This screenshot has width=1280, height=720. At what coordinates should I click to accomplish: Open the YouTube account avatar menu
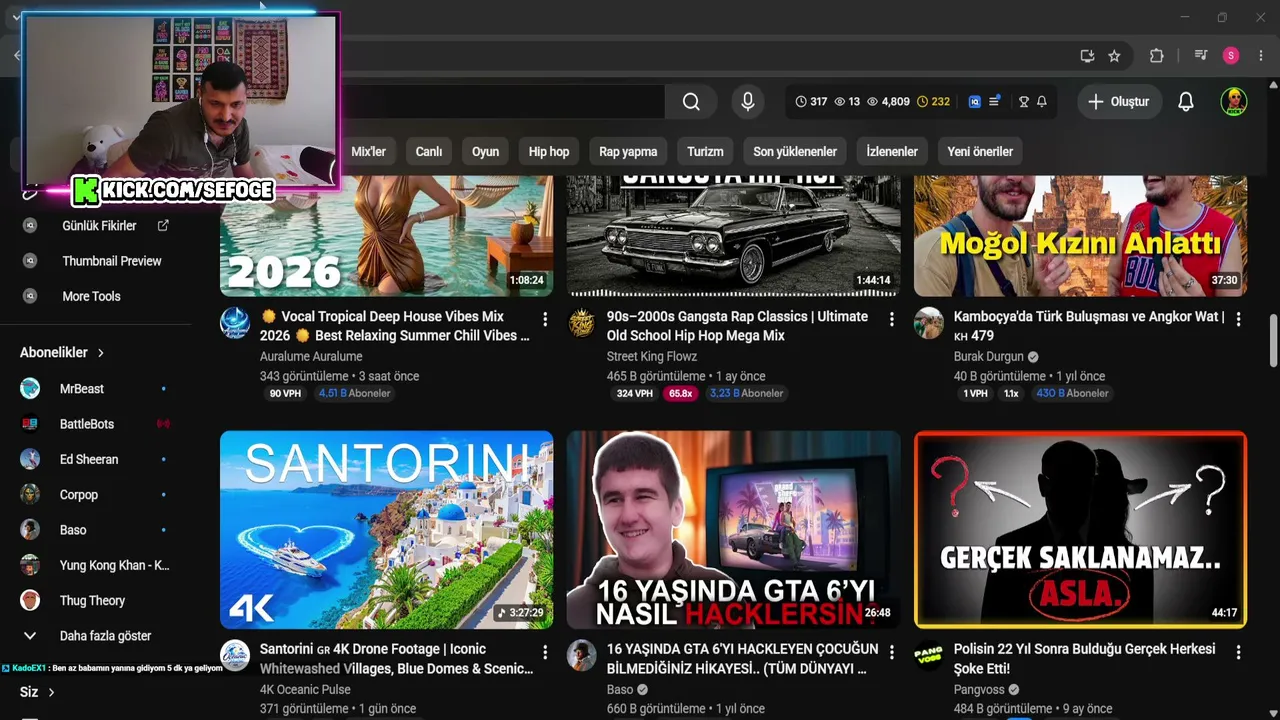(1234, 102)
